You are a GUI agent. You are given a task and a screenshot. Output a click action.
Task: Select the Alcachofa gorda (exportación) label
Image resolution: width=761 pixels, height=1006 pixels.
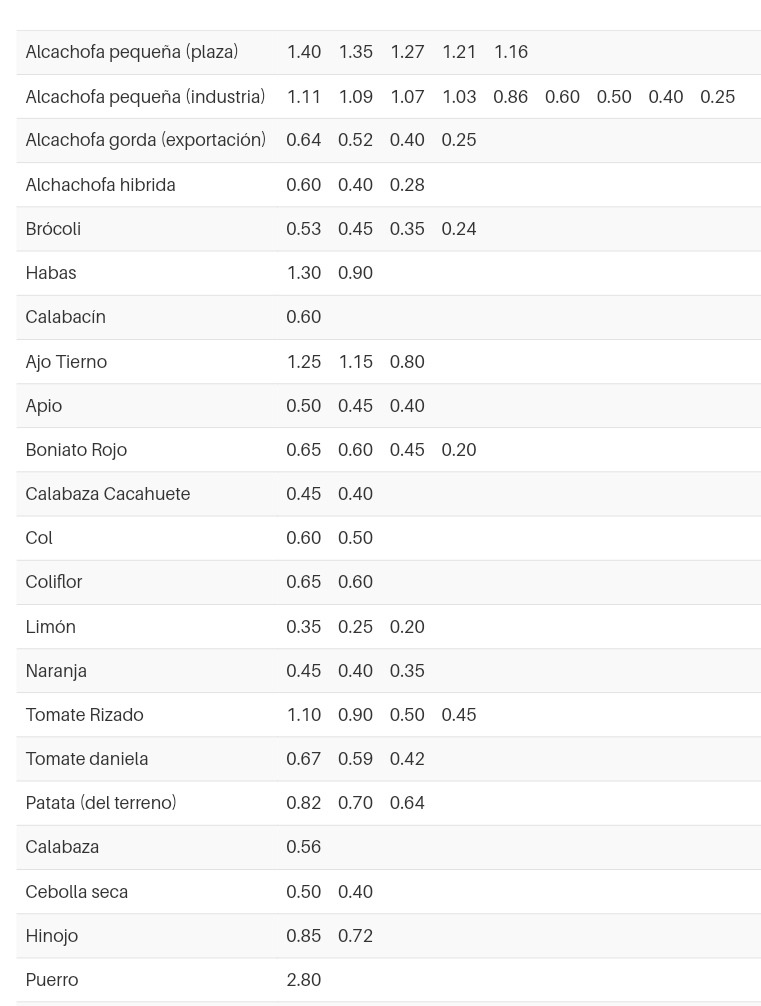point(146,140)
